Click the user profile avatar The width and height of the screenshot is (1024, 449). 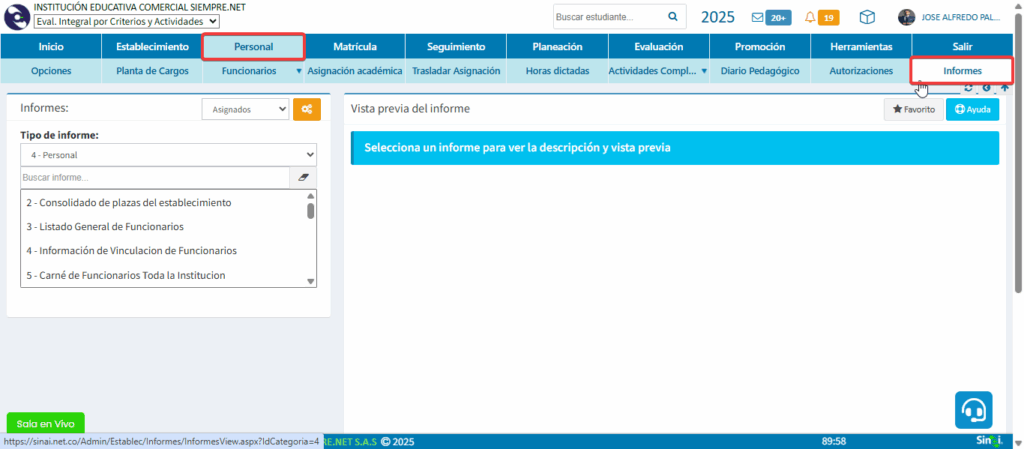pyautogui.click(x=906, y=17)
